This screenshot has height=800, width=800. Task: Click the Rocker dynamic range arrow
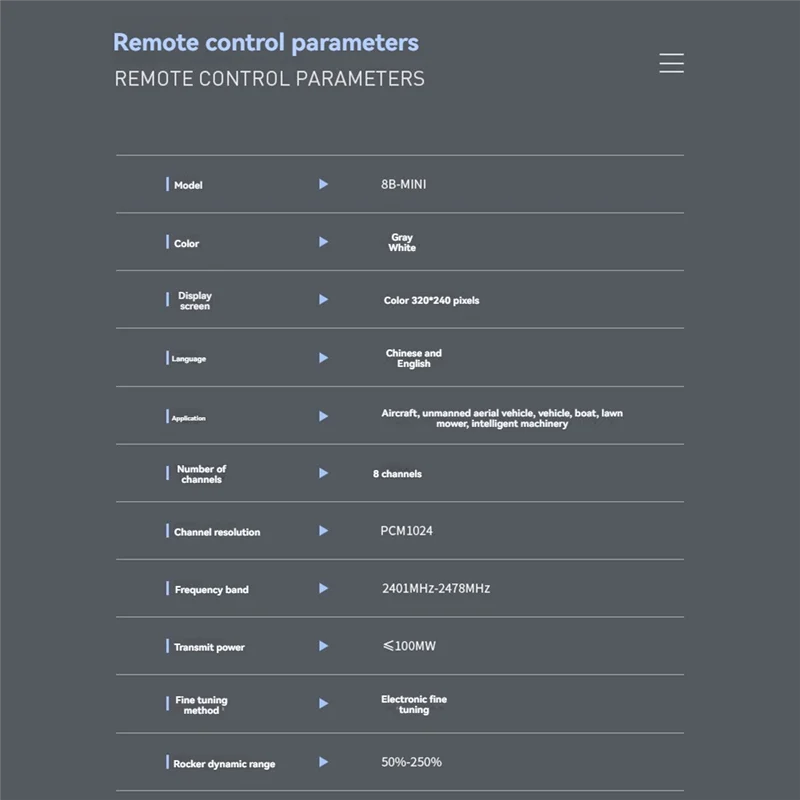[x=323, y=762]
